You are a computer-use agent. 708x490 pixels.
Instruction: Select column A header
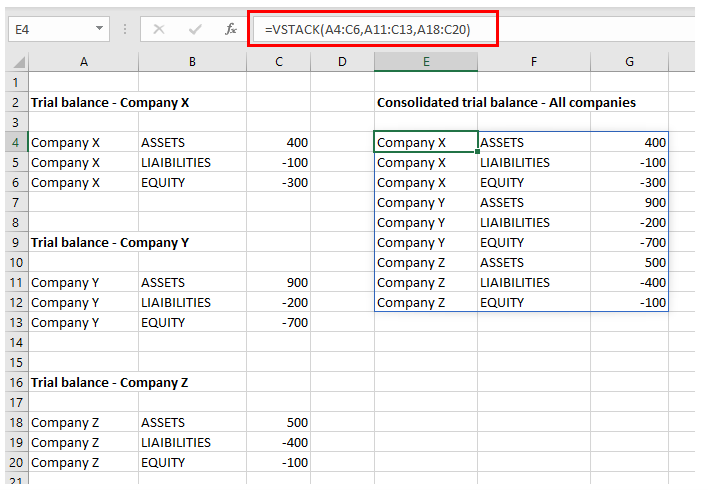click(x=84, y=62)
